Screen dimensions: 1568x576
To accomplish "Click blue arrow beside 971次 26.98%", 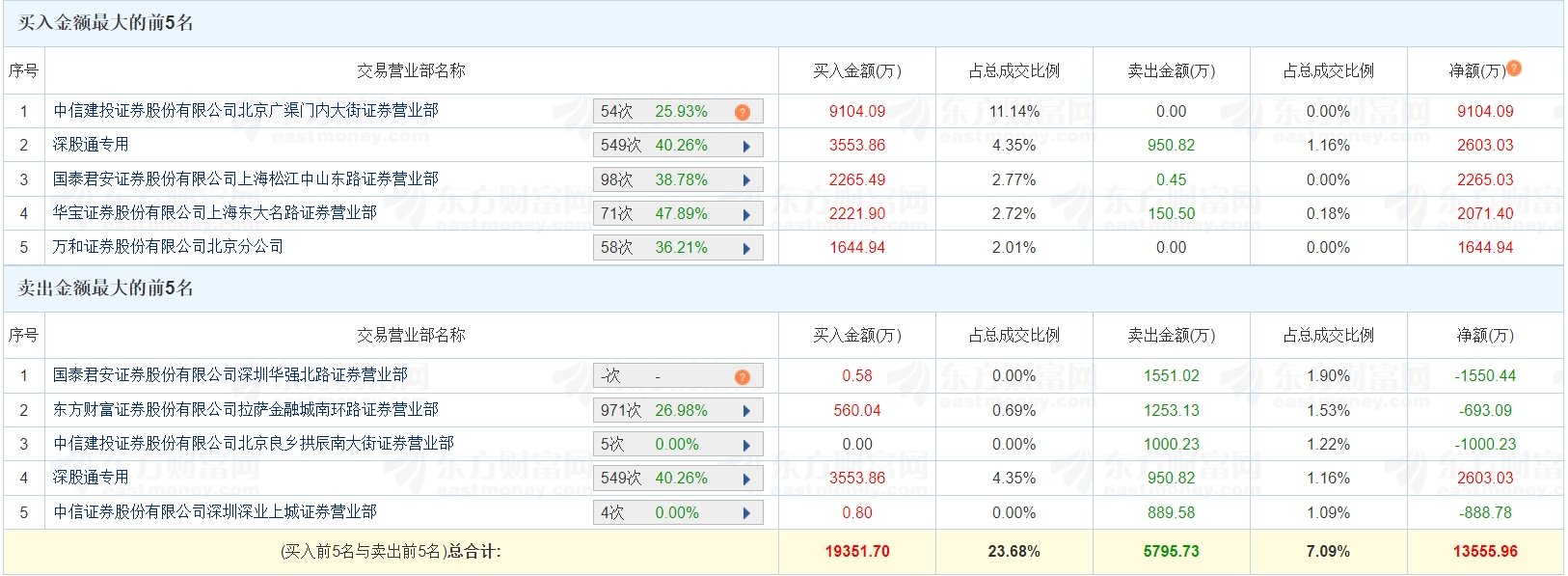I will (746, 411).
